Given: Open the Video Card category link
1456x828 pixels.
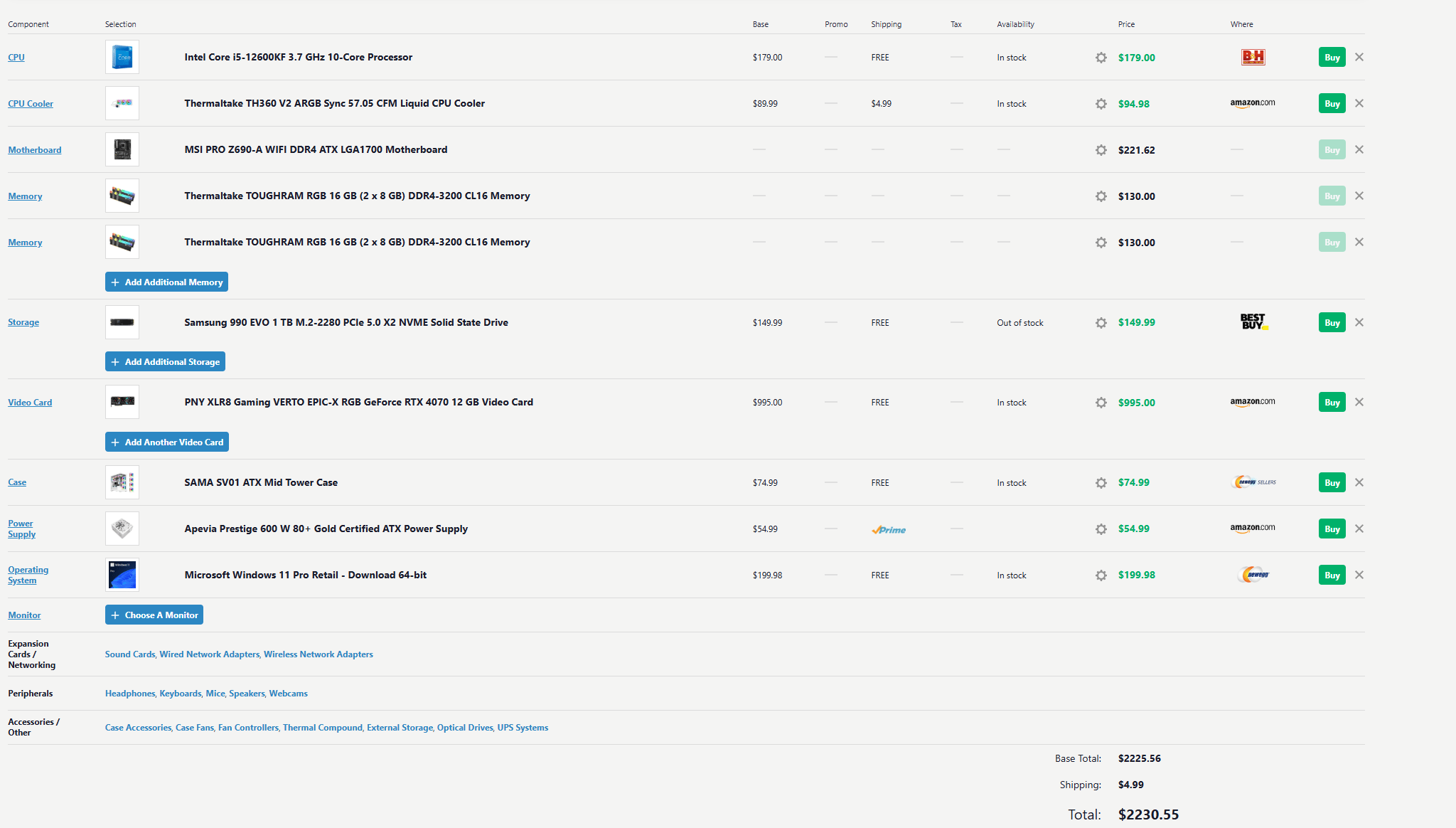Looking at the screenshot, I should click(x=30, y=403).
